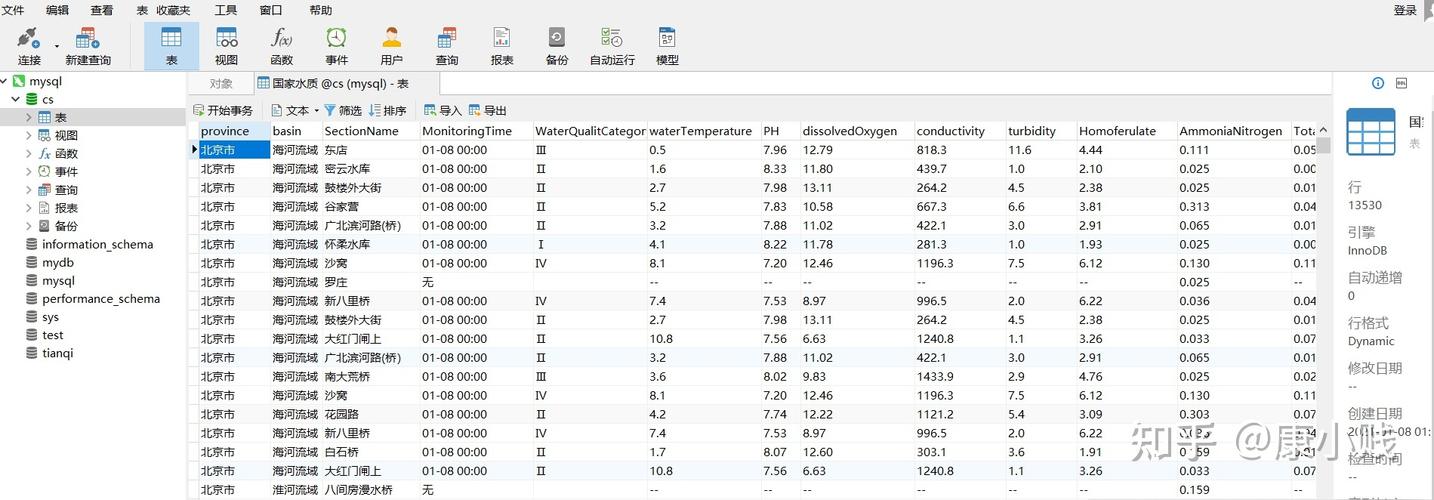This screenshot has height=500, width=1434.
Task: Collapse the cs database tree node
Action: coord(16,99)
